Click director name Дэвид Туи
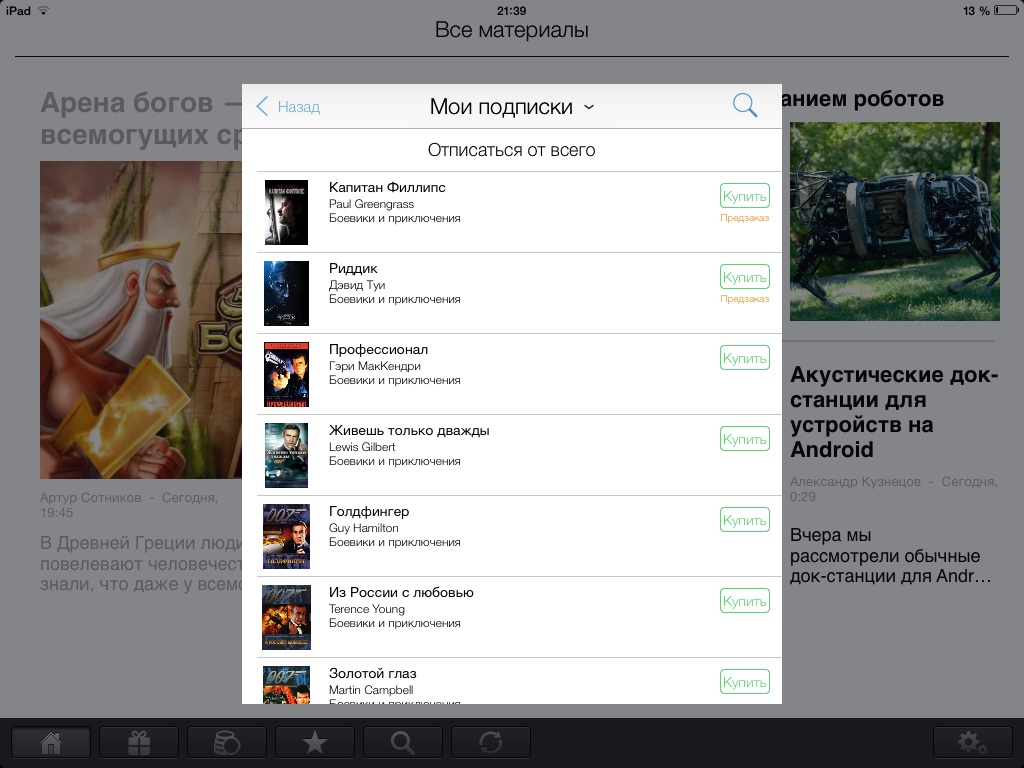This screenshot has height=768, width=1024. 357,285
